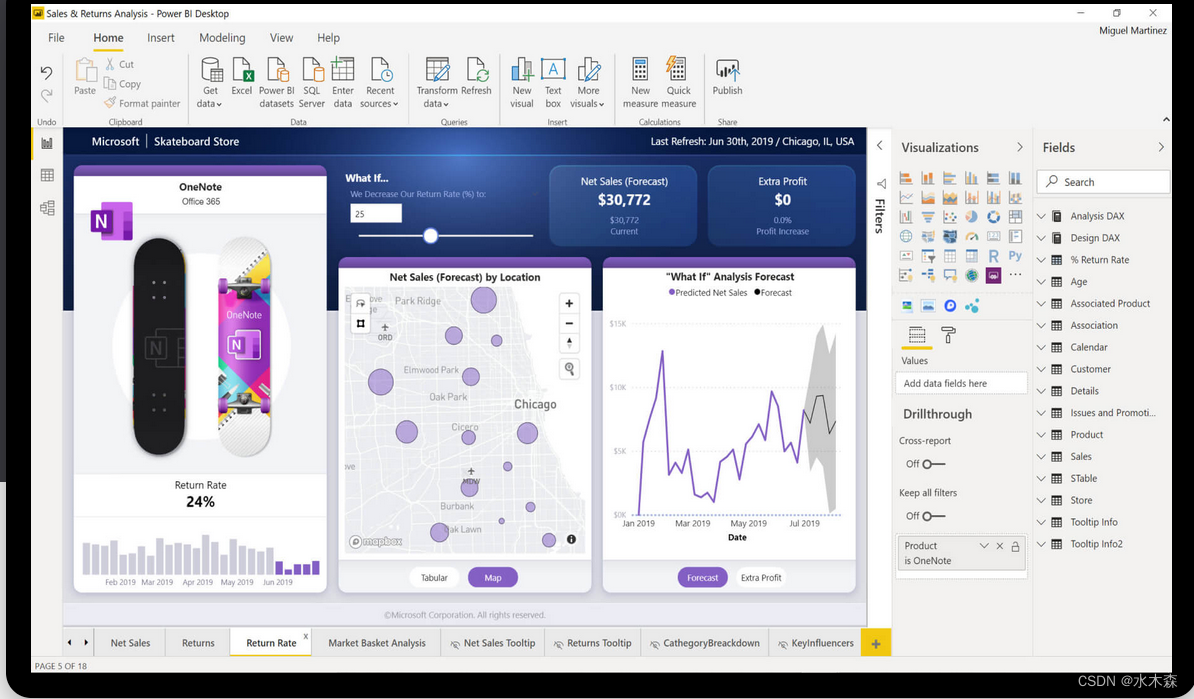Click the map search magnifier
This screenshot has height=699, width=1194.
tap(569, 369)
